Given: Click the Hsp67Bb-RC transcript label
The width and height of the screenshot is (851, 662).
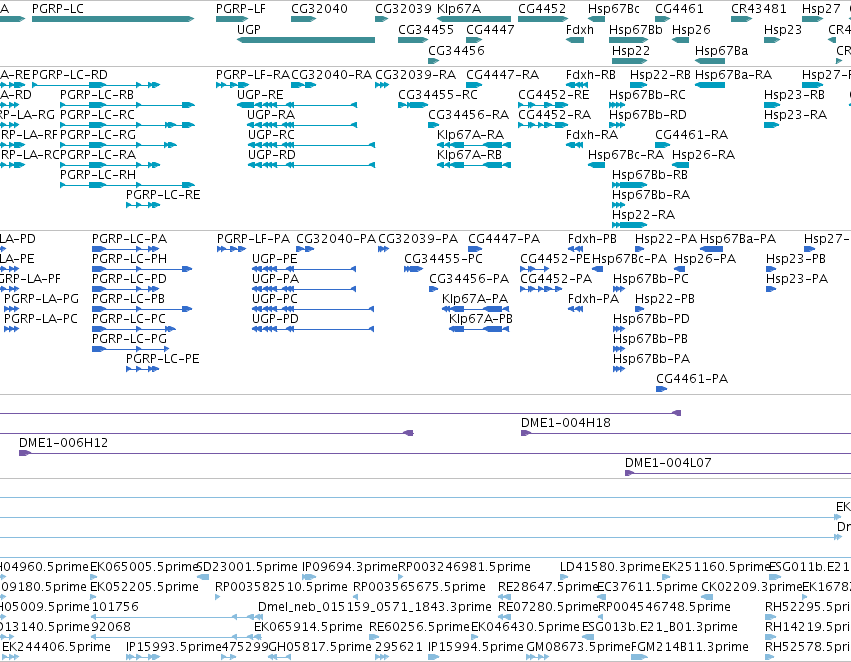Looking at the screenshot, I should click(647, 95).
